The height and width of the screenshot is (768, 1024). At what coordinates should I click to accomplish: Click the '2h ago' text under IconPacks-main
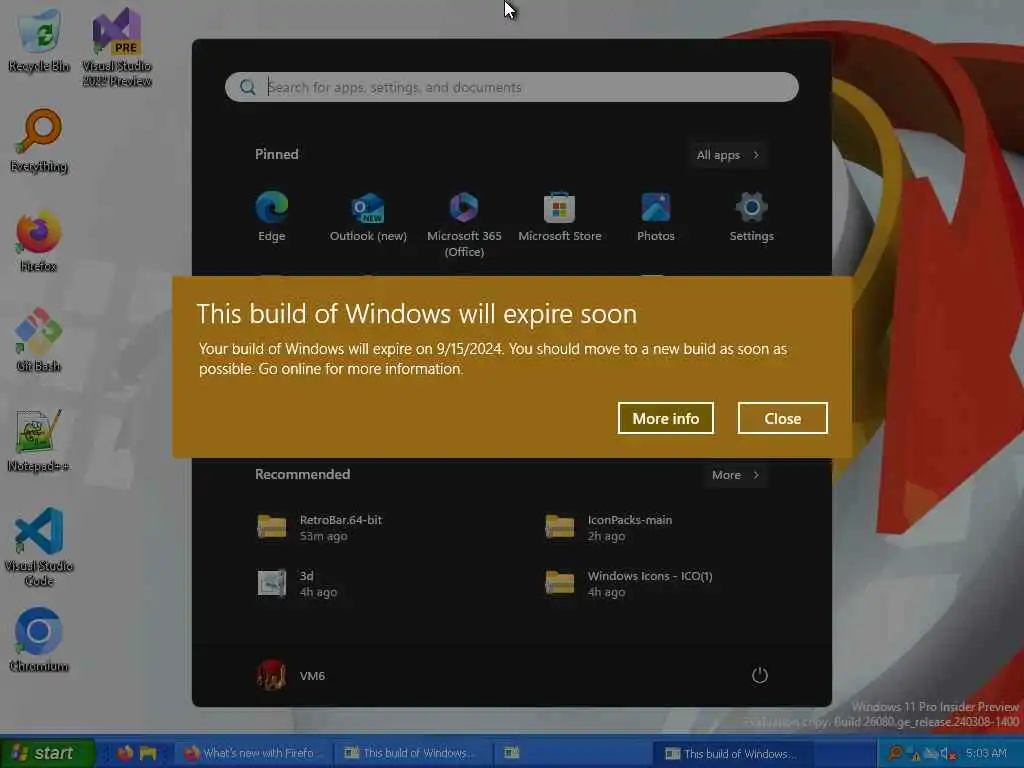click(606, 536)
